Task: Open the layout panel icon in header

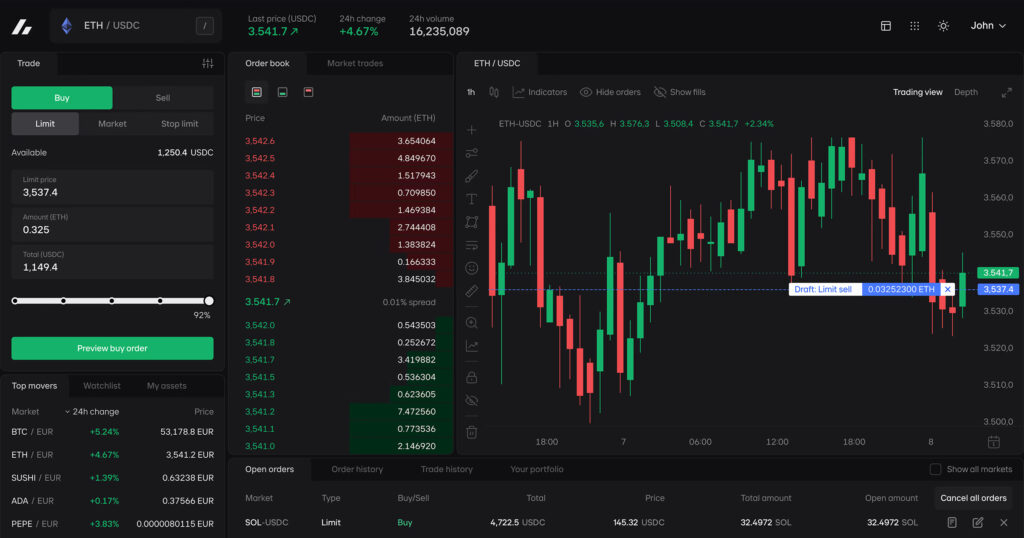Action: pyautogui.click(x=886, y=26)
